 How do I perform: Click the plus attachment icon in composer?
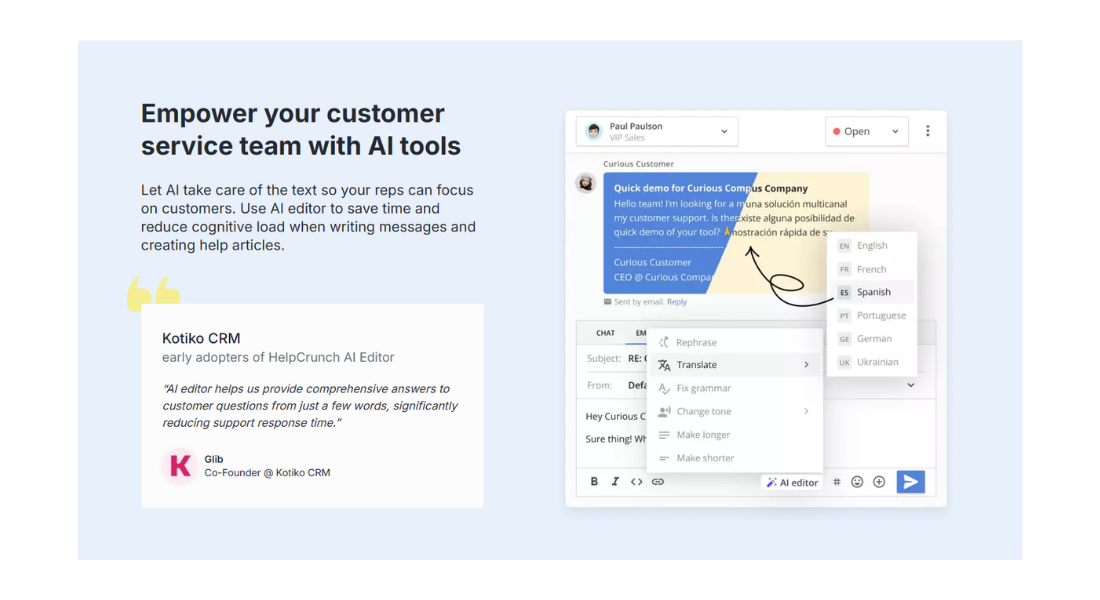pos(878,481)
